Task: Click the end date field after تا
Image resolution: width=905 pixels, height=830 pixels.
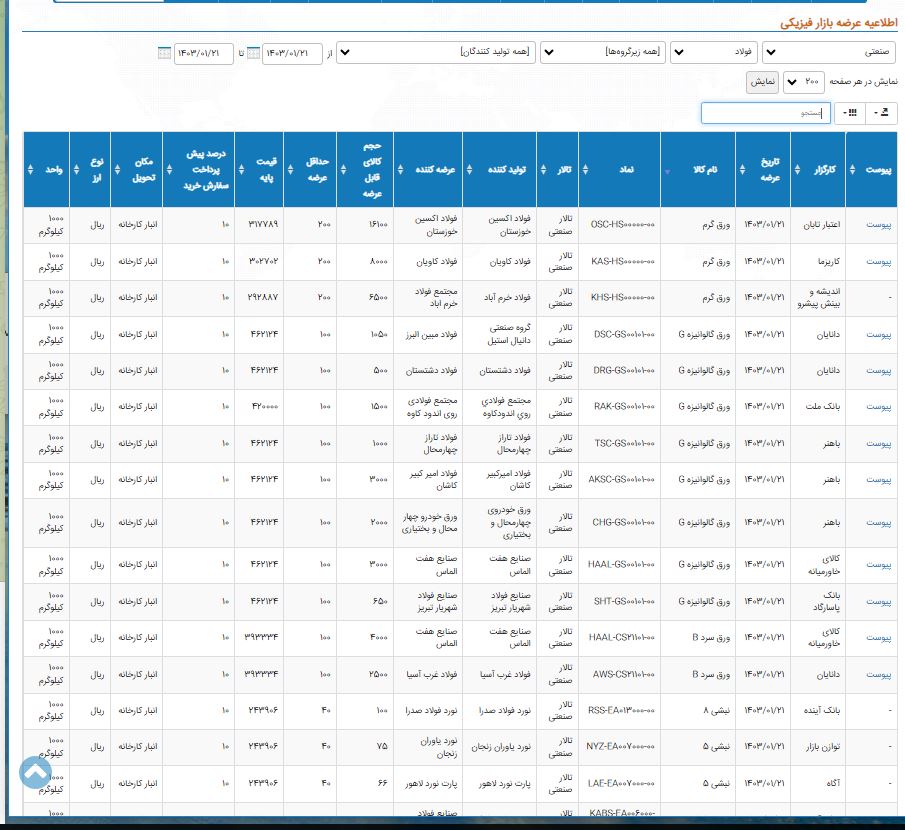Action: [203, 54]
